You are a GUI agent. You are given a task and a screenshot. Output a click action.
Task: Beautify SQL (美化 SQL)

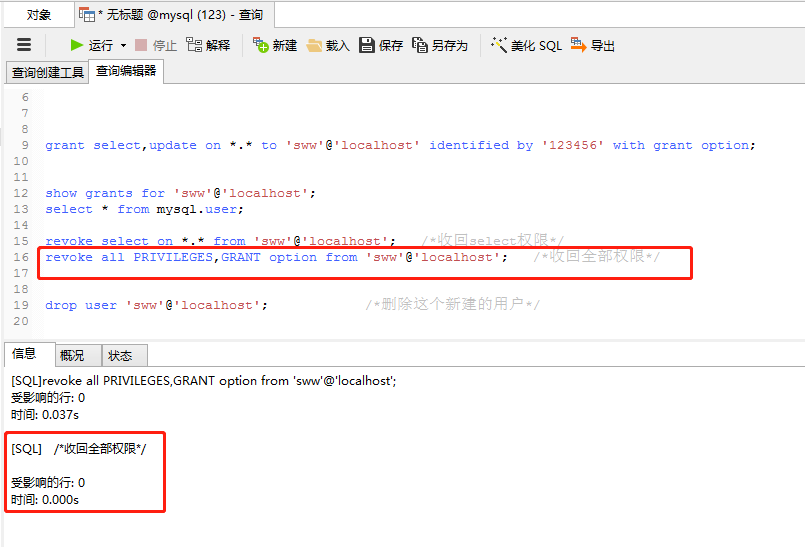[526, 45]
